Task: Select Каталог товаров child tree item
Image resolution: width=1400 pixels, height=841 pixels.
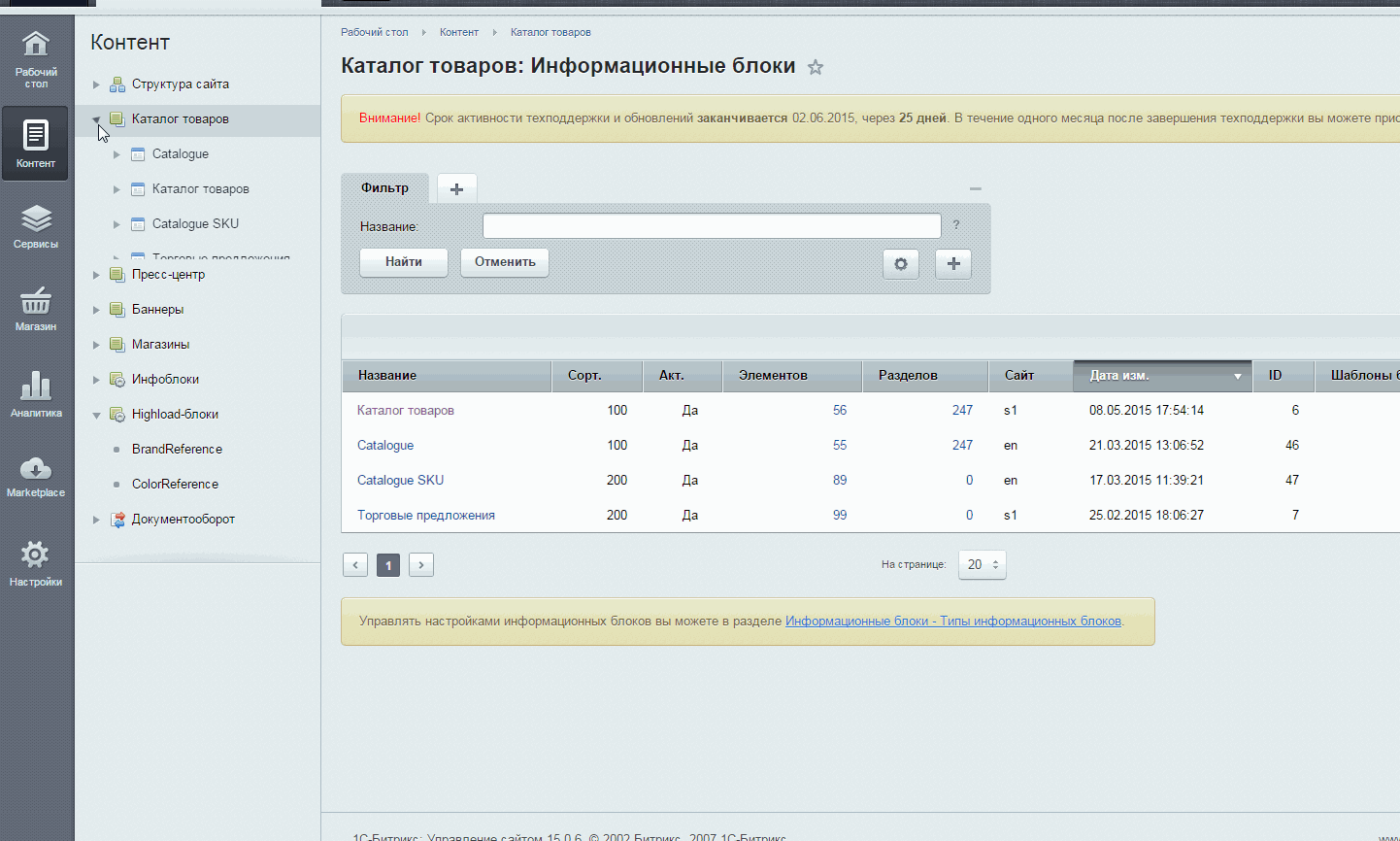Action: (201, 189)
